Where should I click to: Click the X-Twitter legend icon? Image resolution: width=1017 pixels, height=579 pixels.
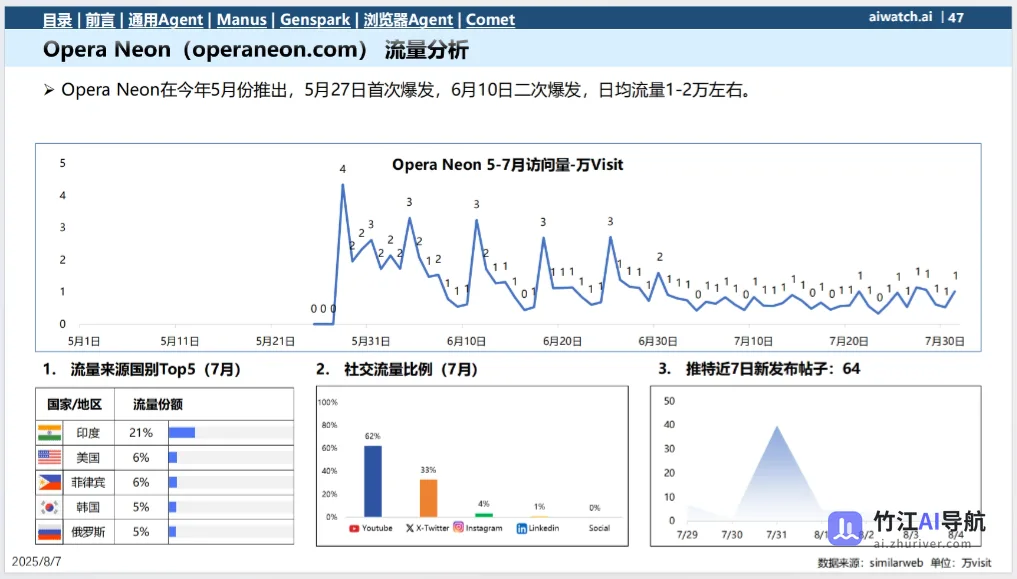(410, 528)
